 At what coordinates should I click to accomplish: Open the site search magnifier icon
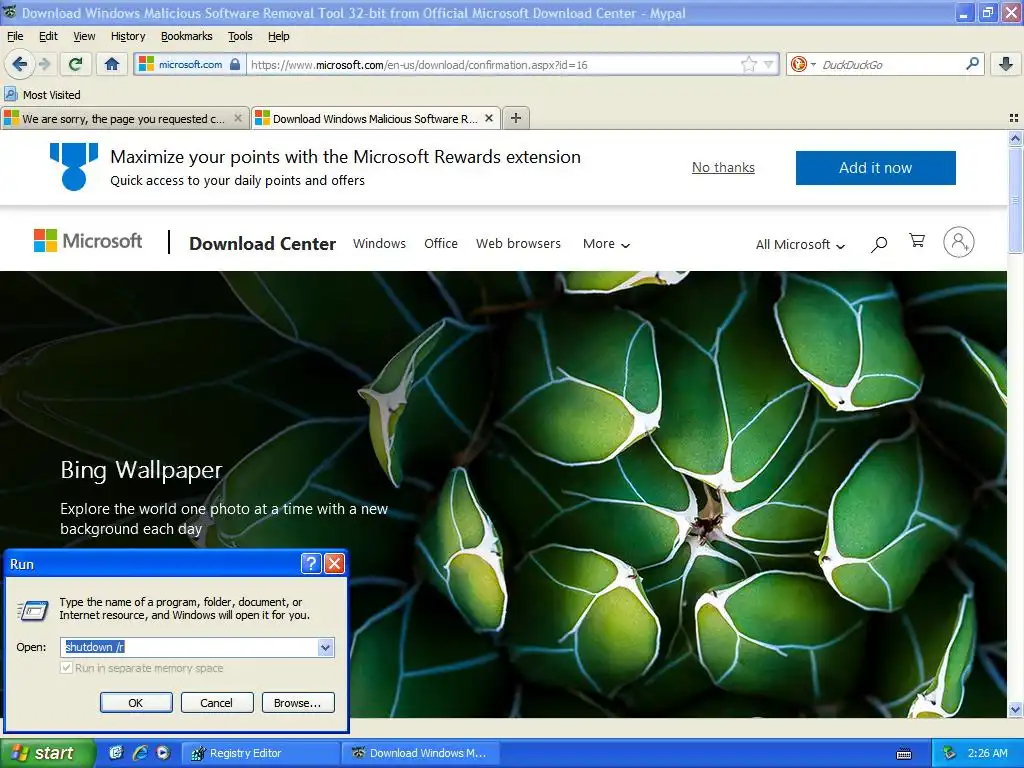pyautogui.click(x=879, y=244)
